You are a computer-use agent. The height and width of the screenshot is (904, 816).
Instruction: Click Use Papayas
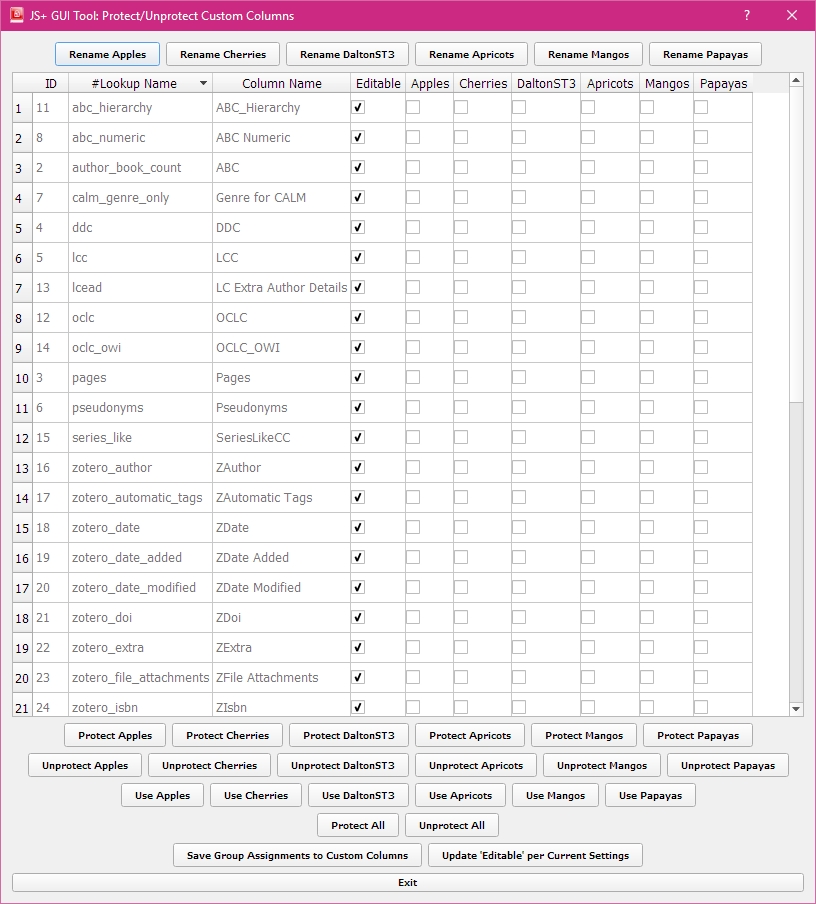click(x=650, y=795)
